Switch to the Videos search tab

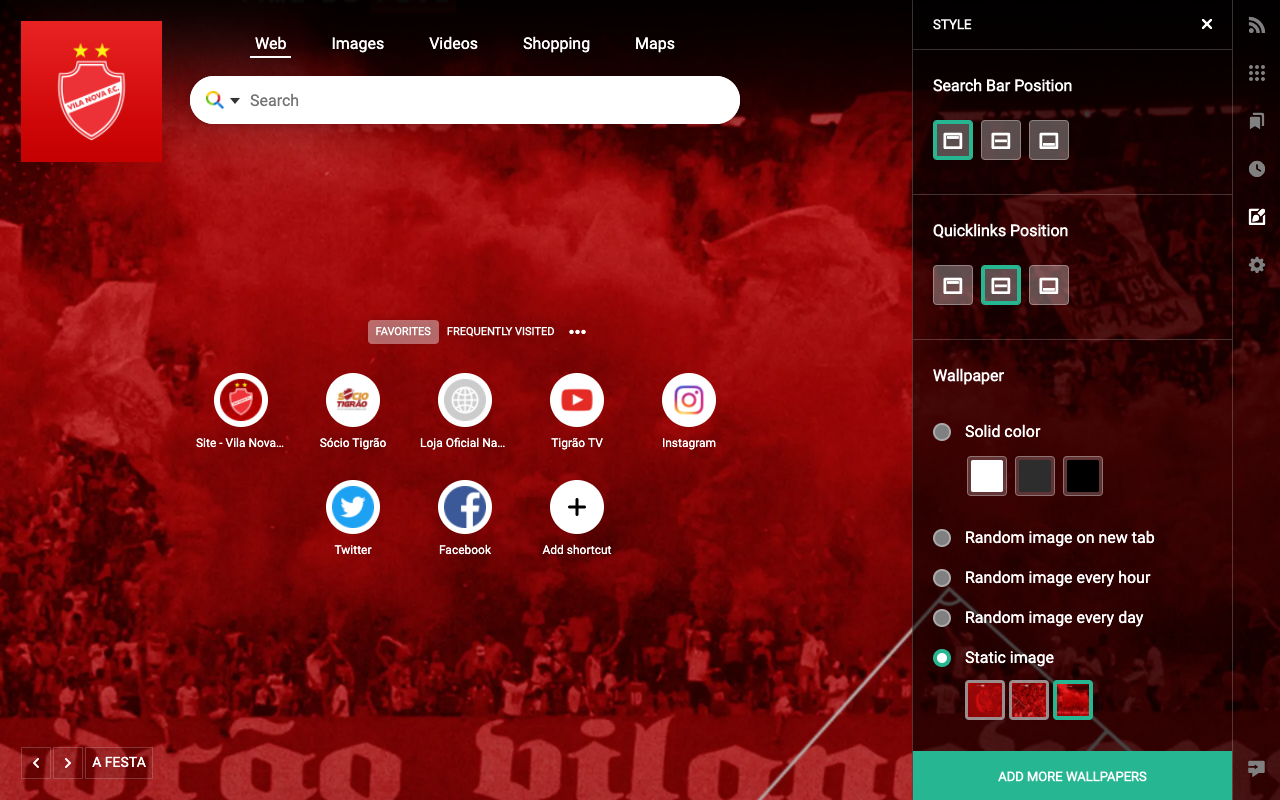coord(453,44)
